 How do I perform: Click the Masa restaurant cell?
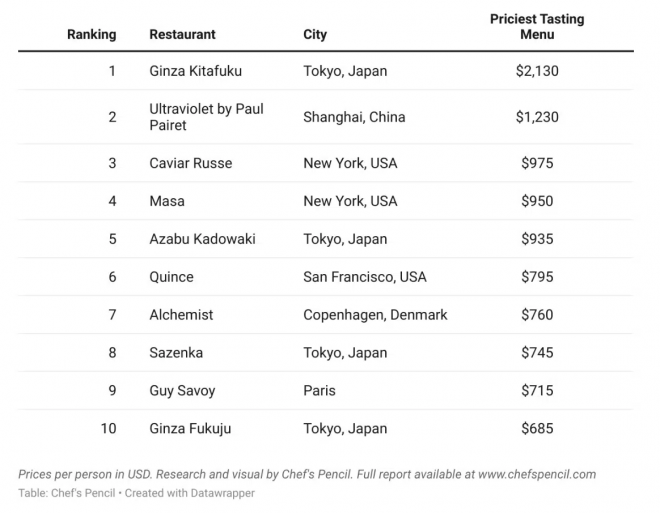click(x=167, y=201)
